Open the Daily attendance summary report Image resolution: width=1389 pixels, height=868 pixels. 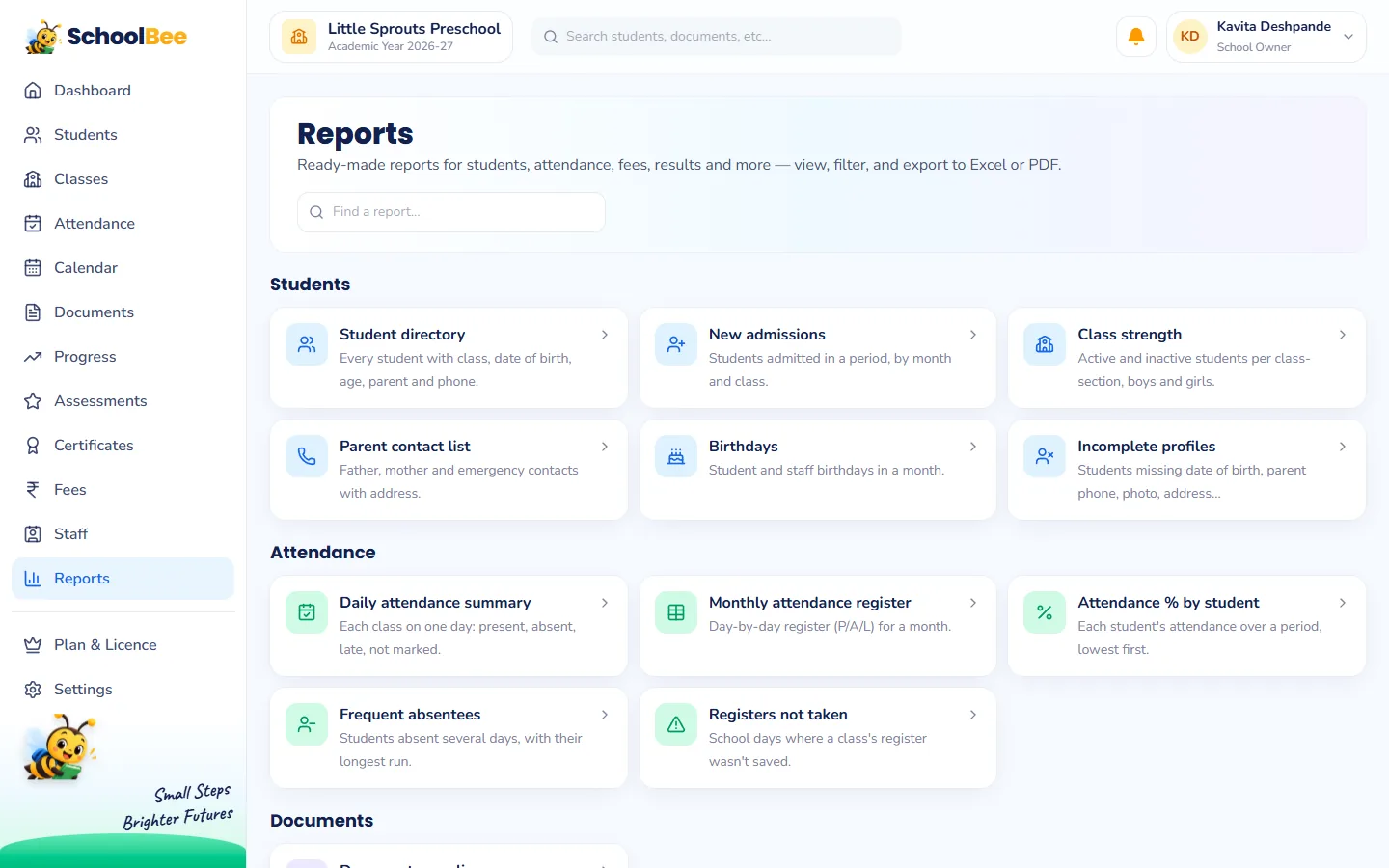(449, 626)
